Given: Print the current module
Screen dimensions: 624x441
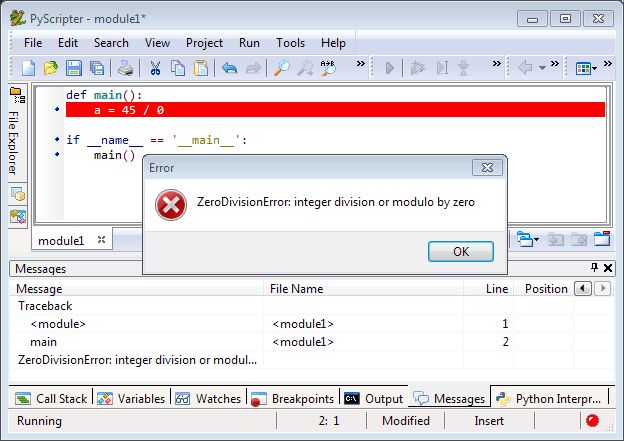Looking at the screenshot, I should pyautogui.click(x=126, y=68).
